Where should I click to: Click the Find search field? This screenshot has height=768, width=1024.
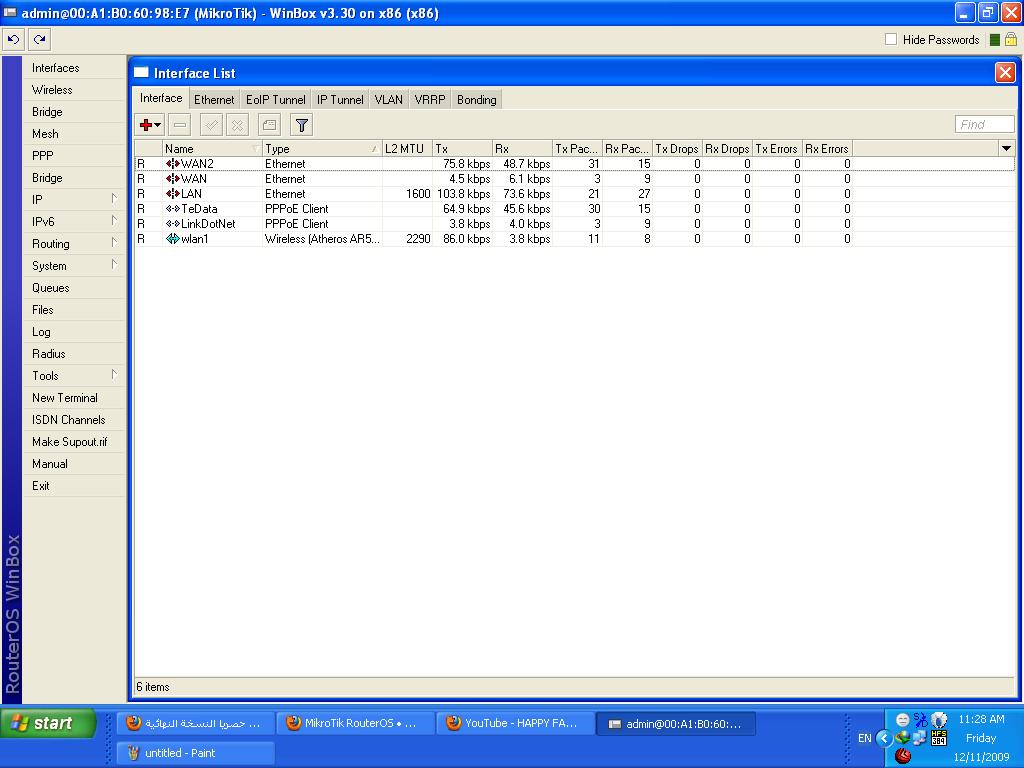click(984, 124)
